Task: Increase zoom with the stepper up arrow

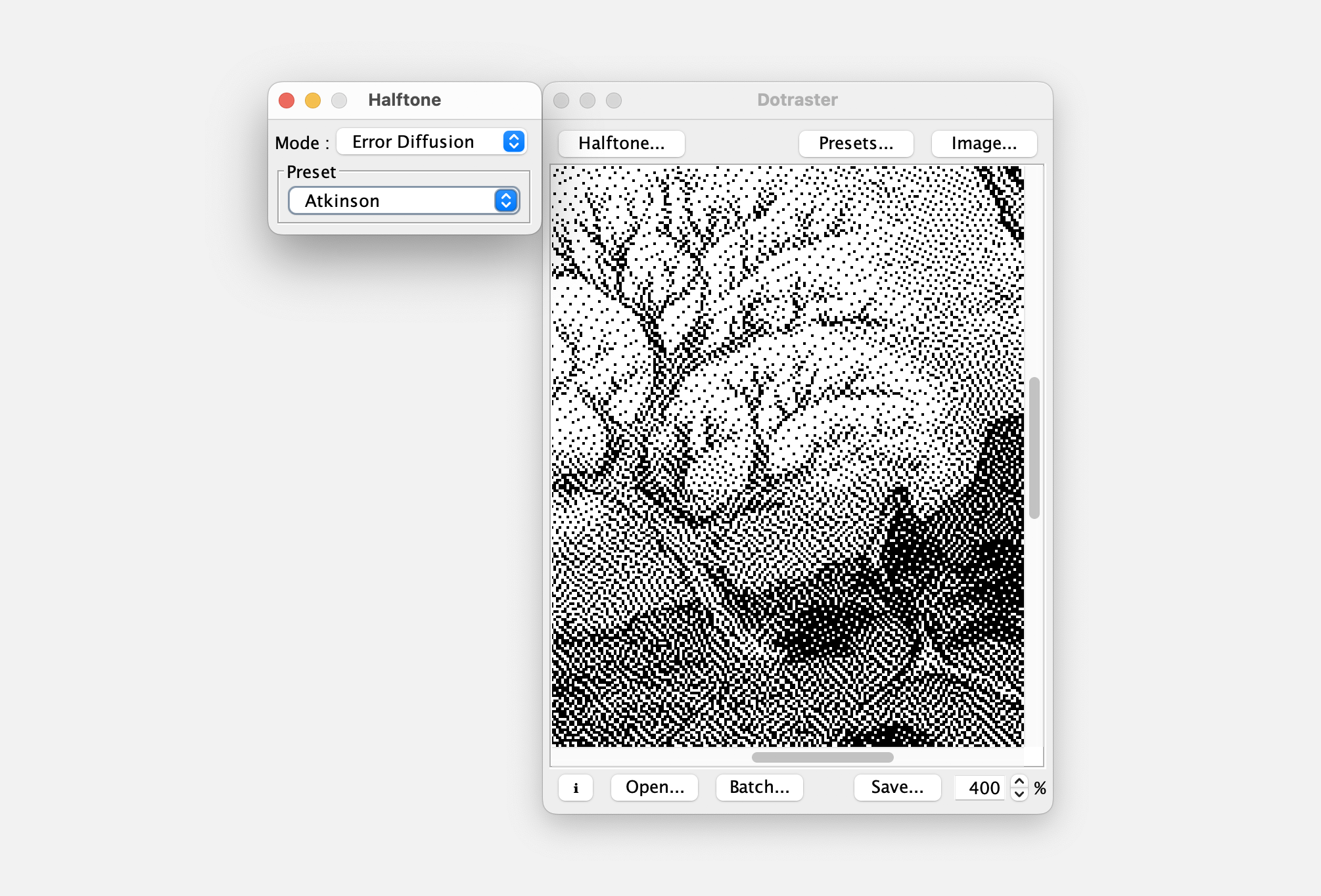Action: [x=1019, y=781]
